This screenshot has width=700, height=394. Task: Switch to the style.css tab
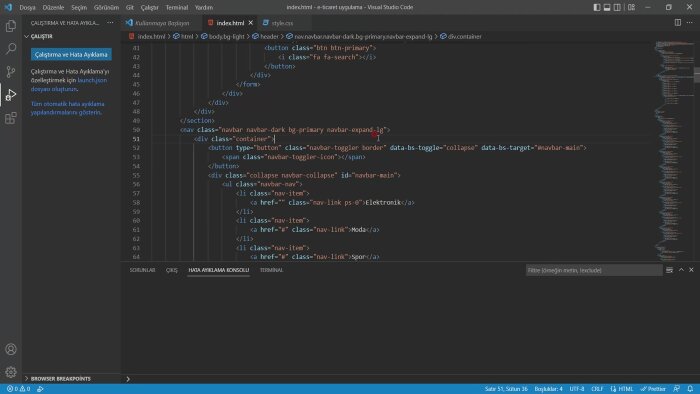tap(283, 23)
